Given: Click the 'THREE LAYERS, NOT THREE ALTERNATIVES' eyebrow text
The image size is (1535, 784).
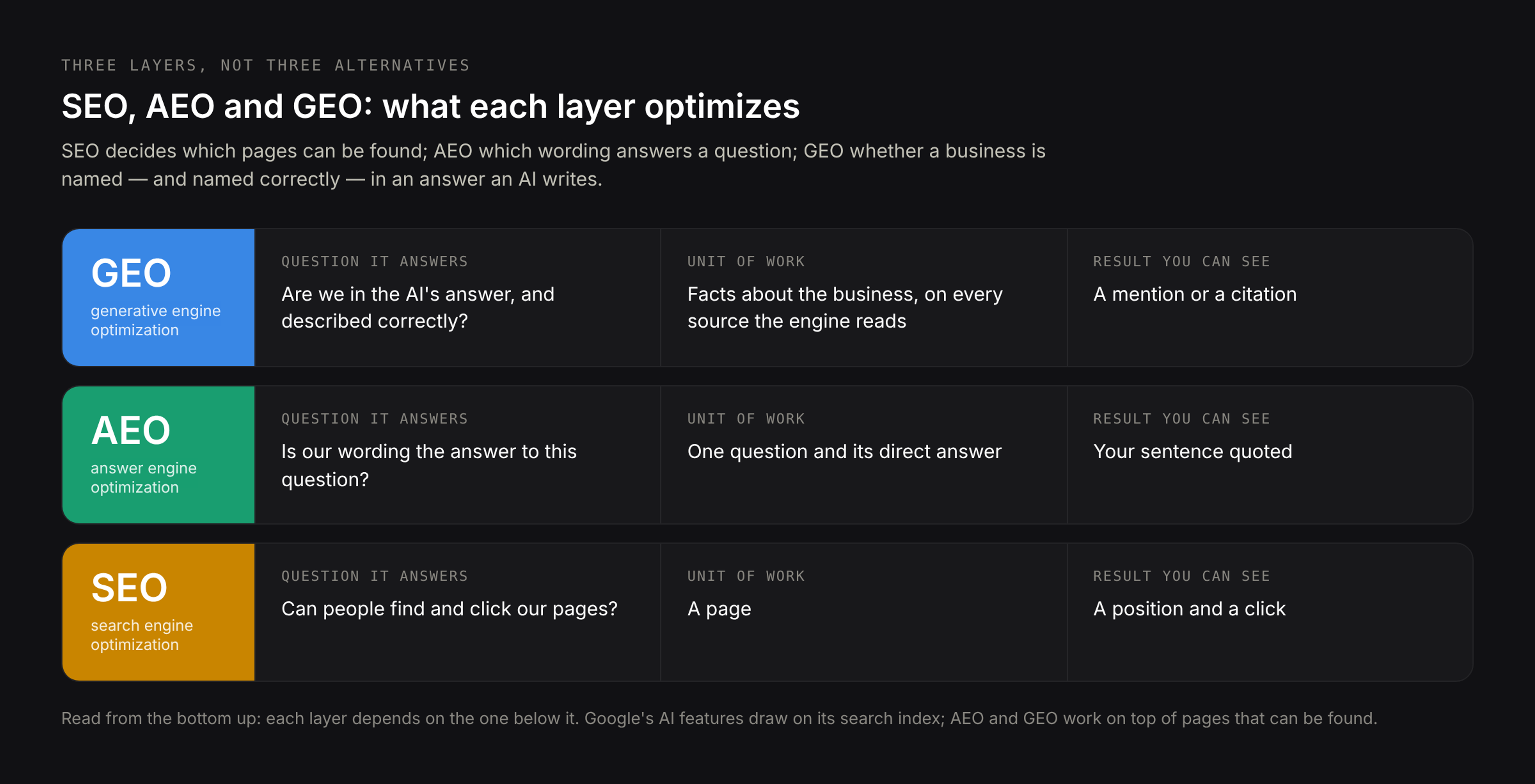Looking at the screenshot, I should 266,65.
